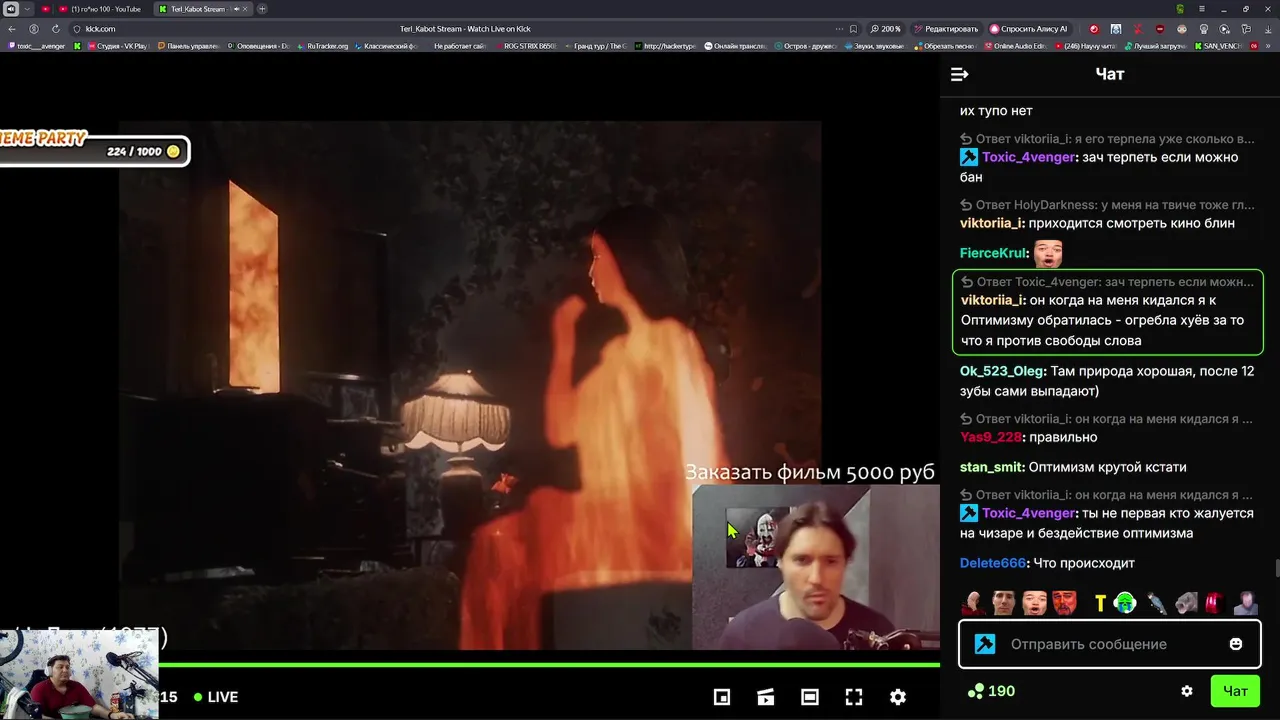The width and height of the screenshot is (1280, 720).
Task: Open stan_smit's username in chat
Action: [991, 467]
